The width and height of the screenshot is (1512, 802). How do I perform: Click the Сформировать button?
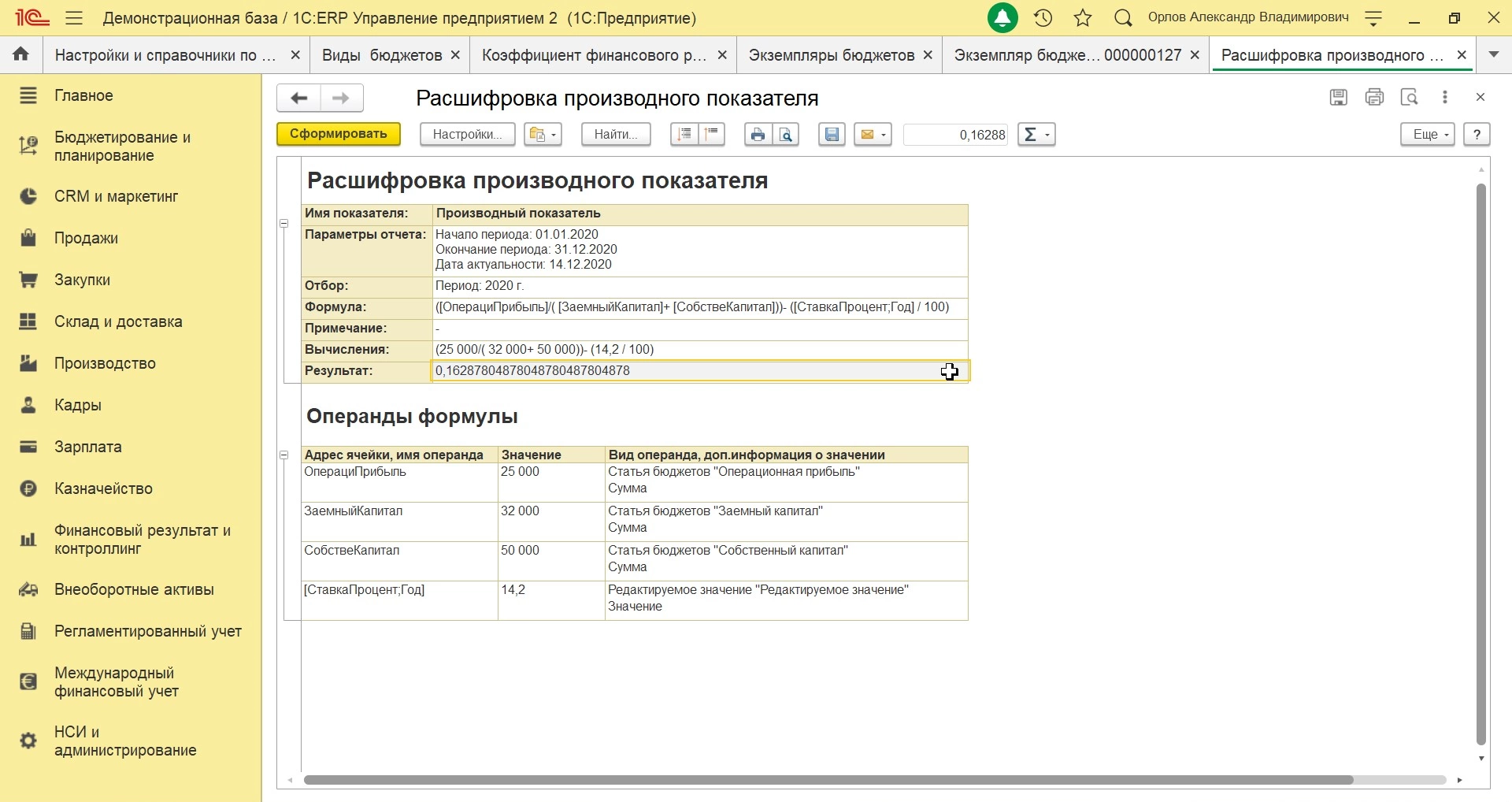tap(339, 134)
